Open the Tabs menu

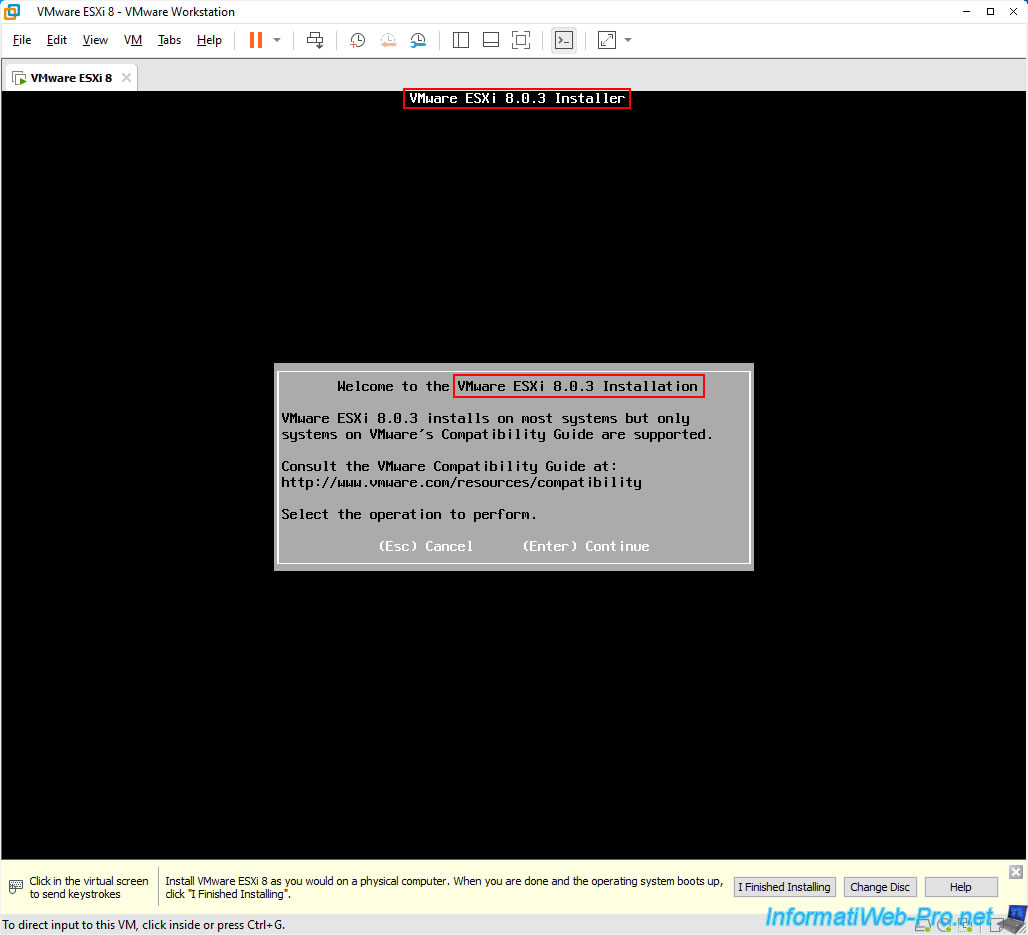(170, 40)
